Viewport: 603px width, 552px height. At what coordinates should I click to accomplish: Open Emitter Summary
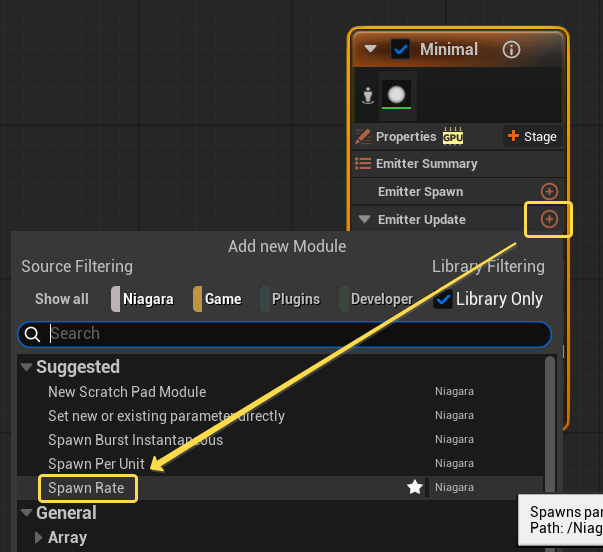click(x=427, y=164)
